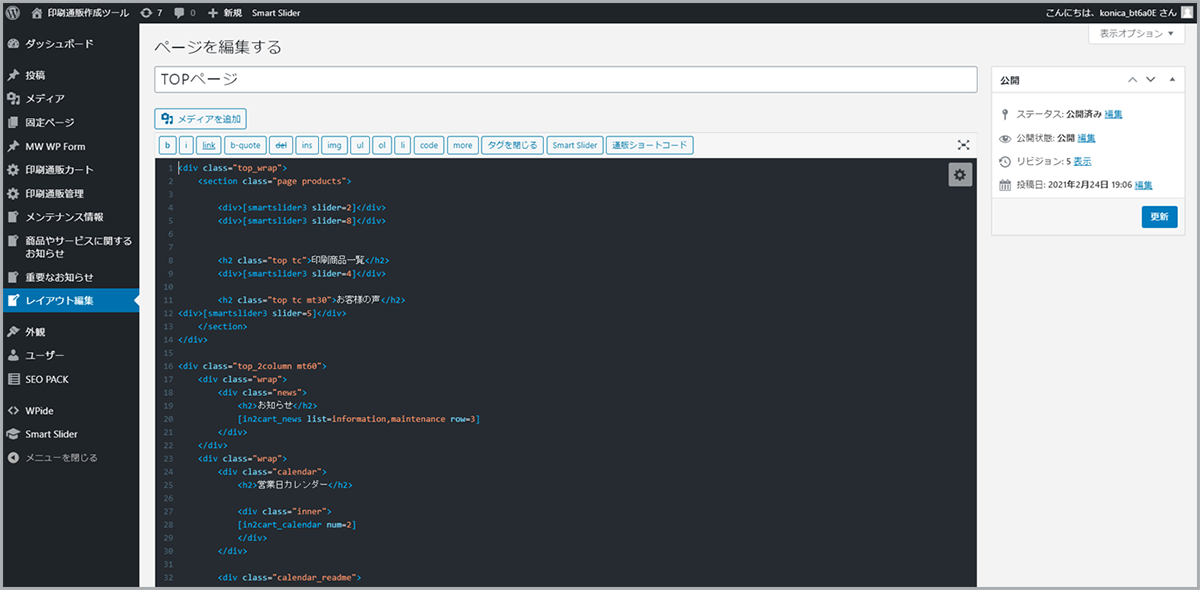Open the comments bubble icon
Screen dimensions: 1200x590
[x=178, y=13]
